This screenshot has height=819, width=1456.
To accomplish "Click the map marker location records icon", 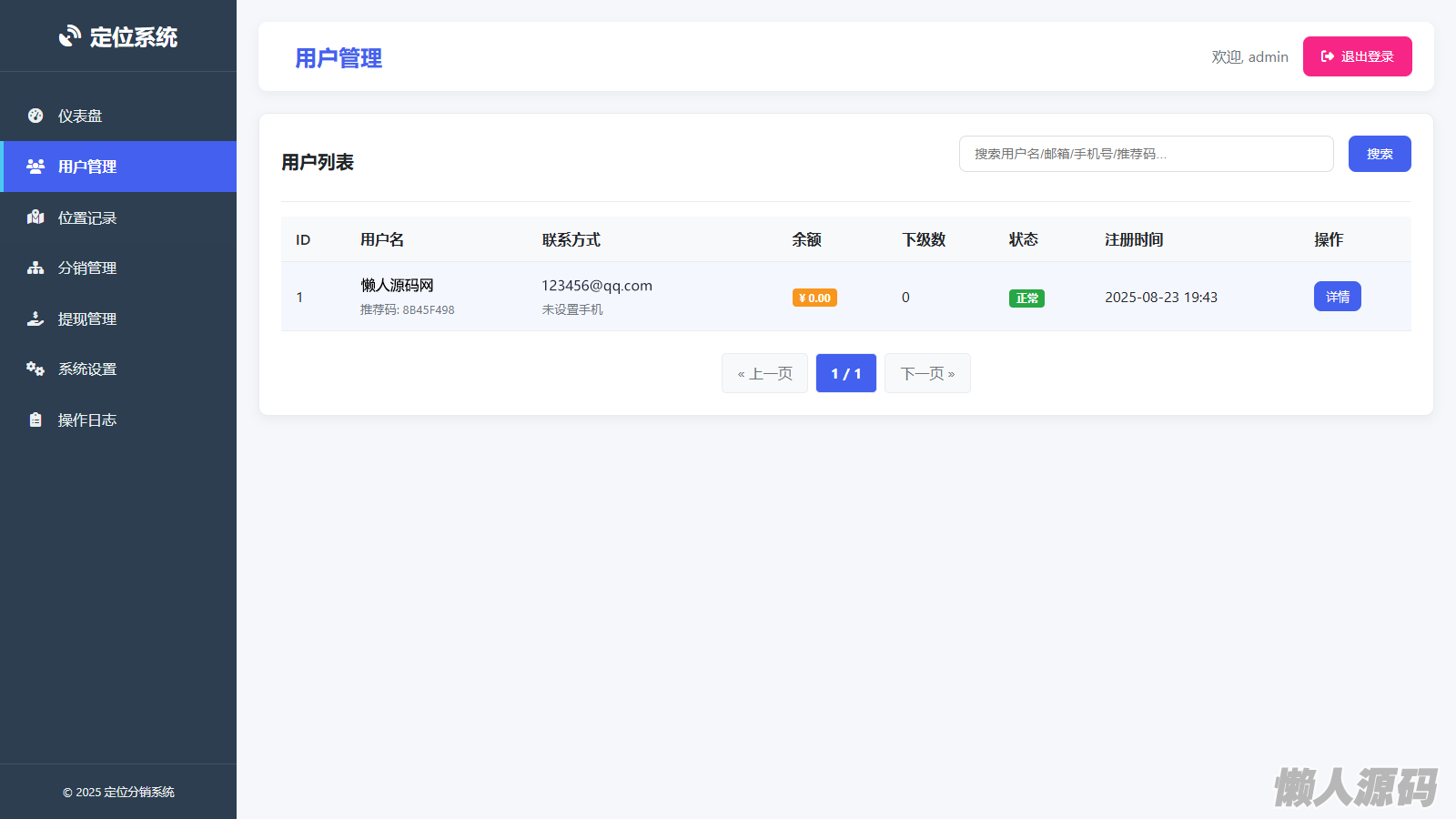I will 35,217.
